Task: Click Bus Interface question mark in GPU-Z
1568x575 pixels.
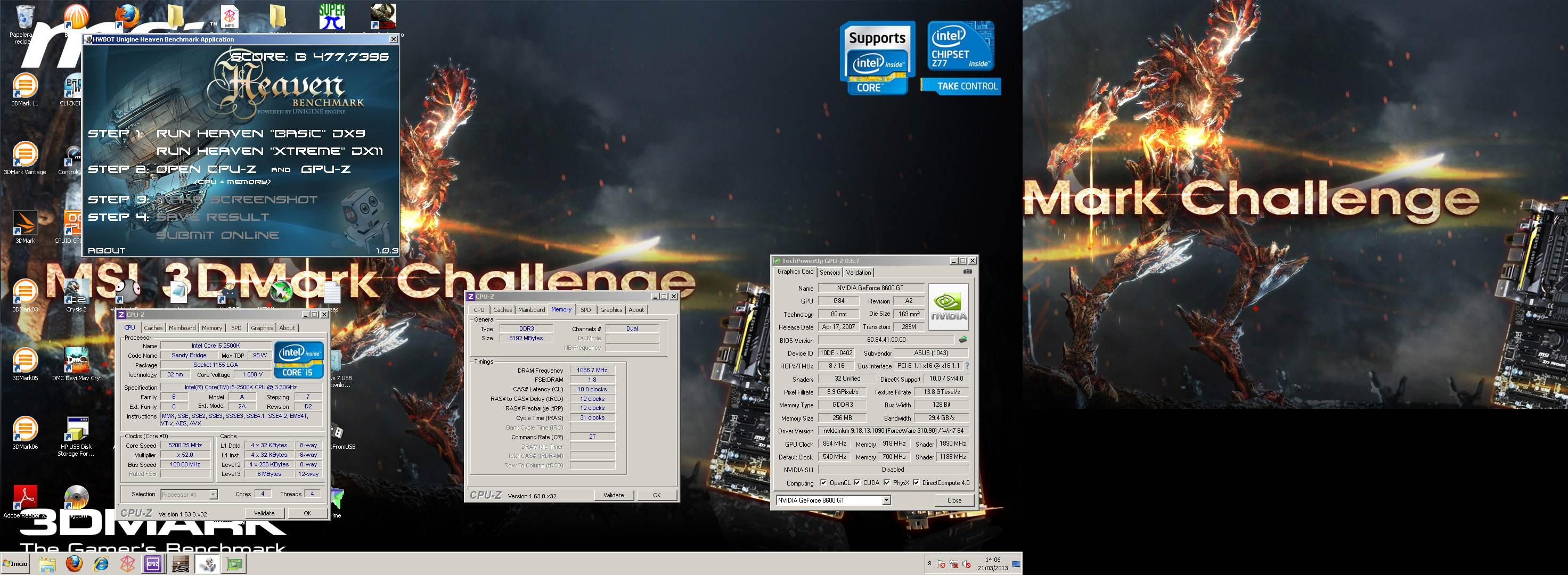Action: click(x=967, y=366)
